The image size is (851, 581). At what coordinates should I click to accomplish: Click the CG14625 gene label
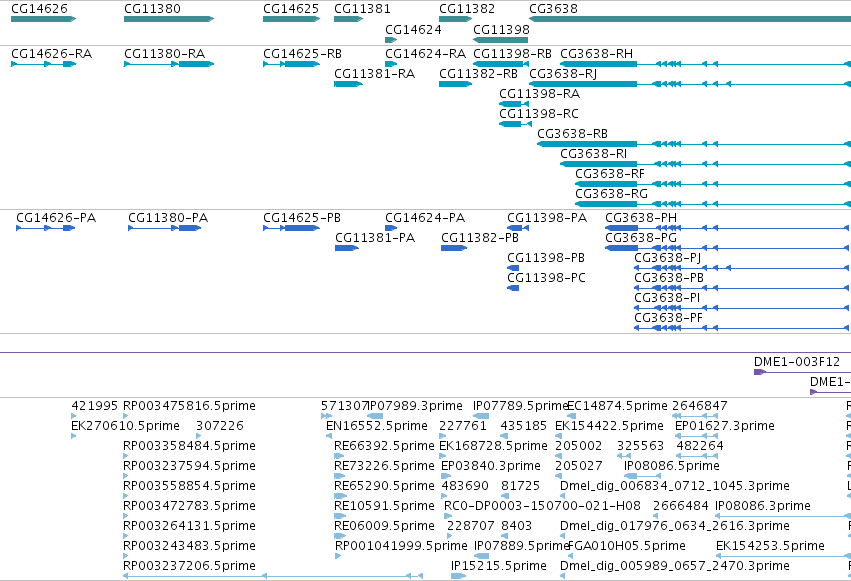pos(291,9)
